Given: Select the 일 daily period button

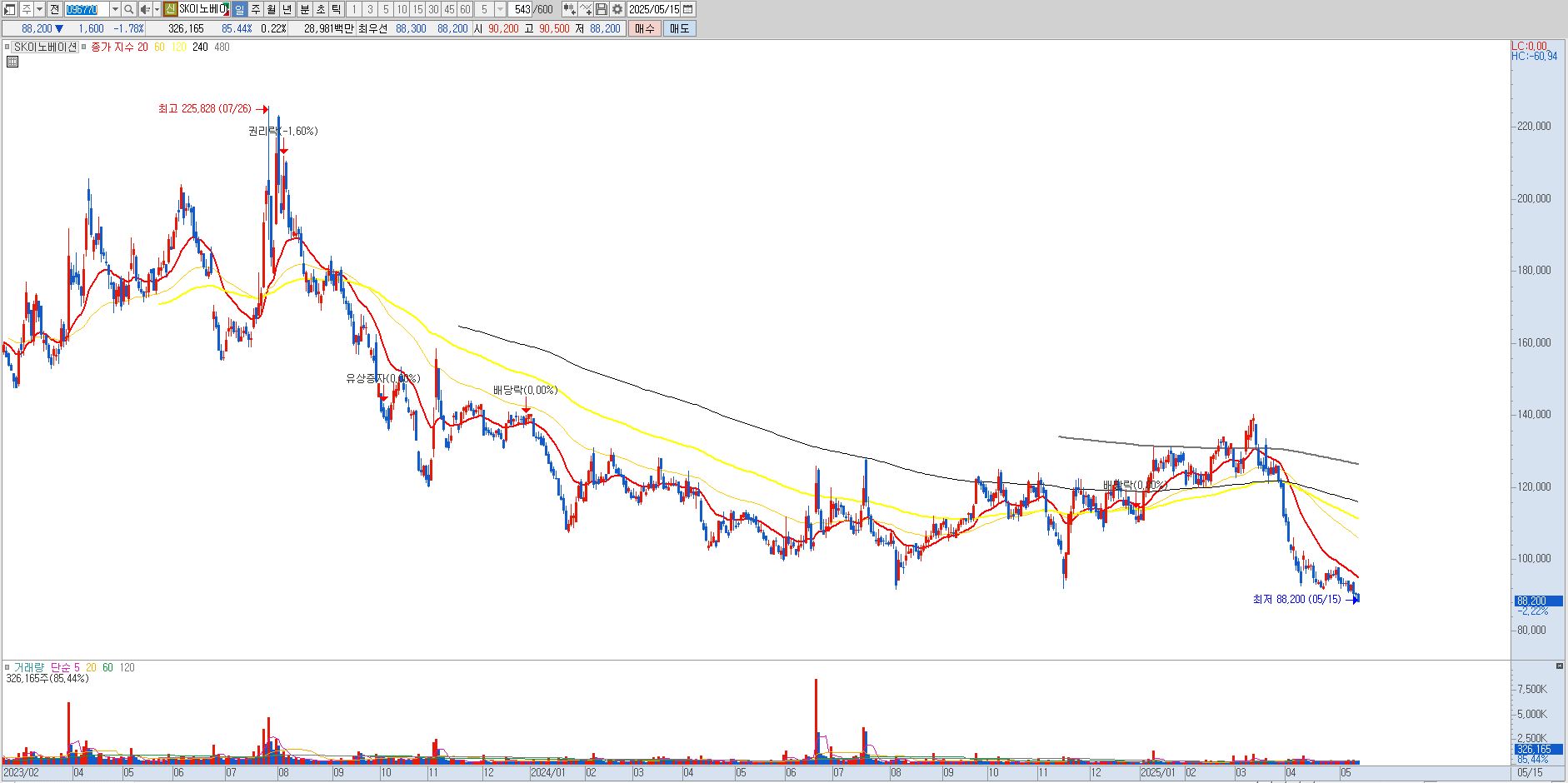Looking at the screenshot, I should pos(240,9).
